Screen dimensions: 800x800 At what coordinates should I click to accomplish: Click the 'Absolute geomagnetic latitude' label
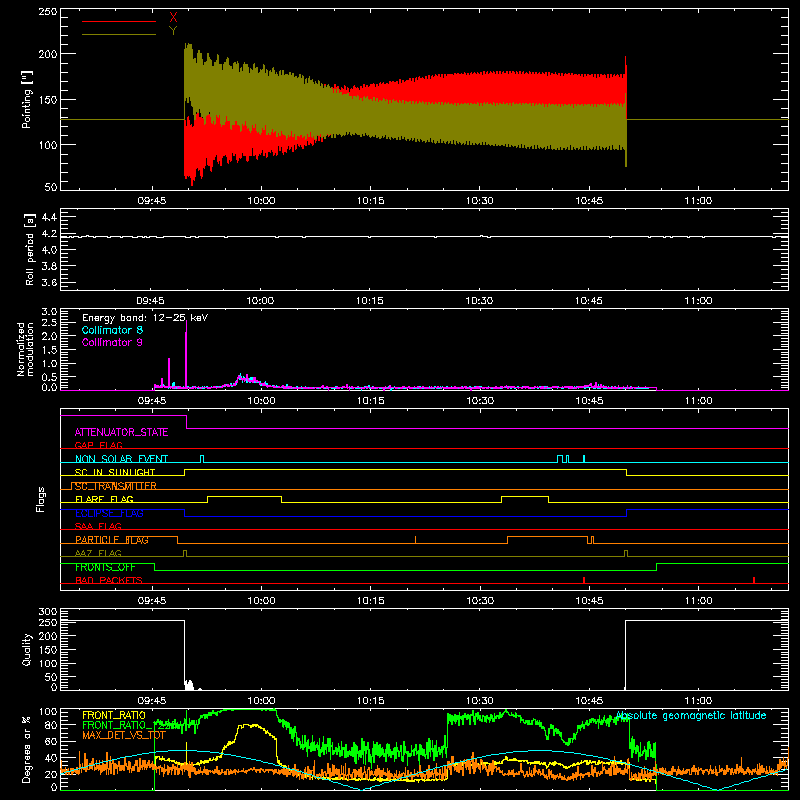click(691, 715)
